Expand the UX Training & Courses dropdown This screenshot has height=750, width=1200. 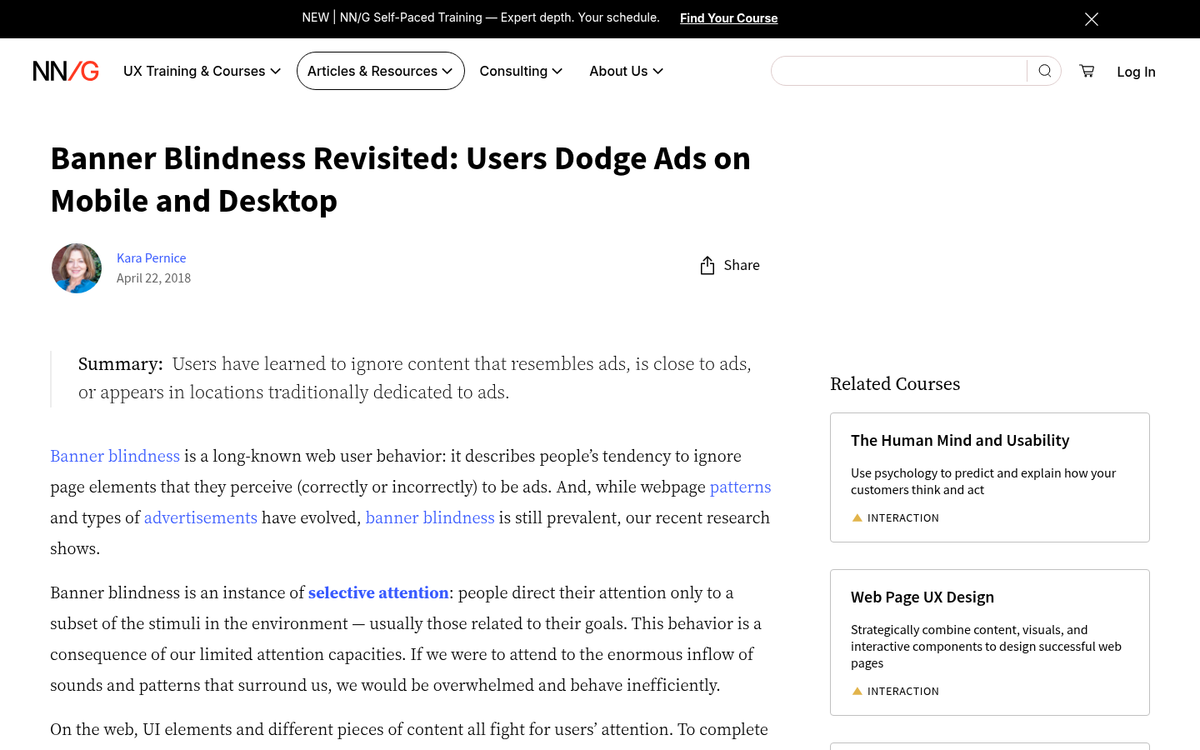pyautogui.click(x=201, y=70)
